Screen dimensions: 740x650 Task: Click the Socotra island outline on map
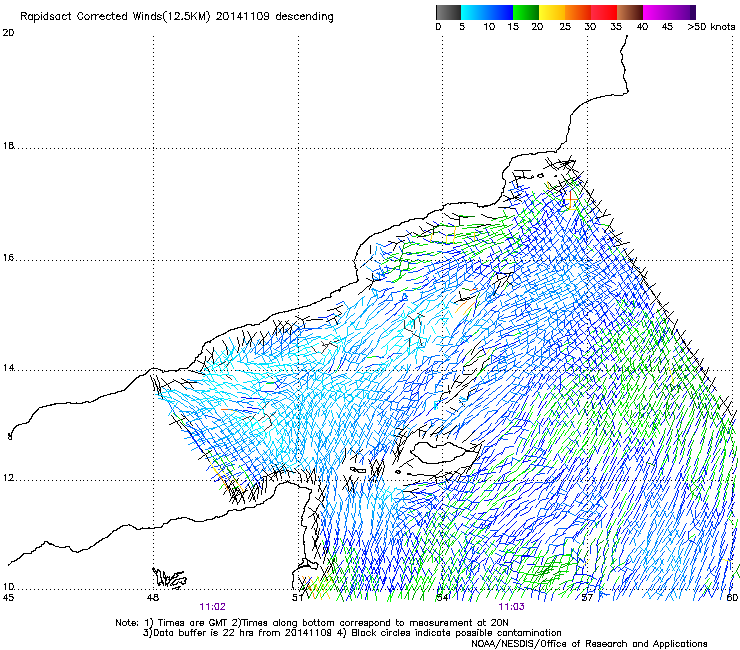click(443, 453)
